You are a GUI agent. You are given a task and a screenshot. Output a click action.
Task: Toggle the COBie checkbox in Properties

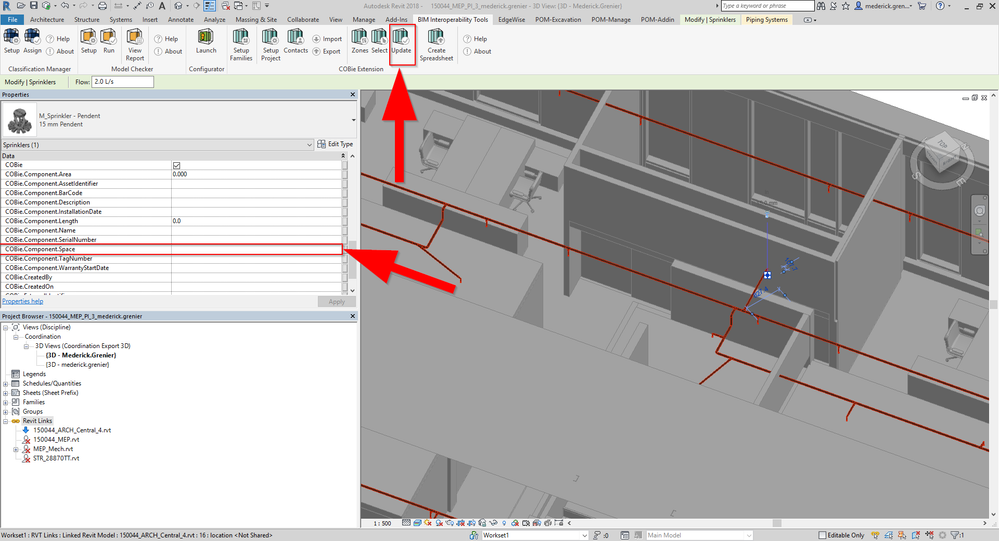176,165
